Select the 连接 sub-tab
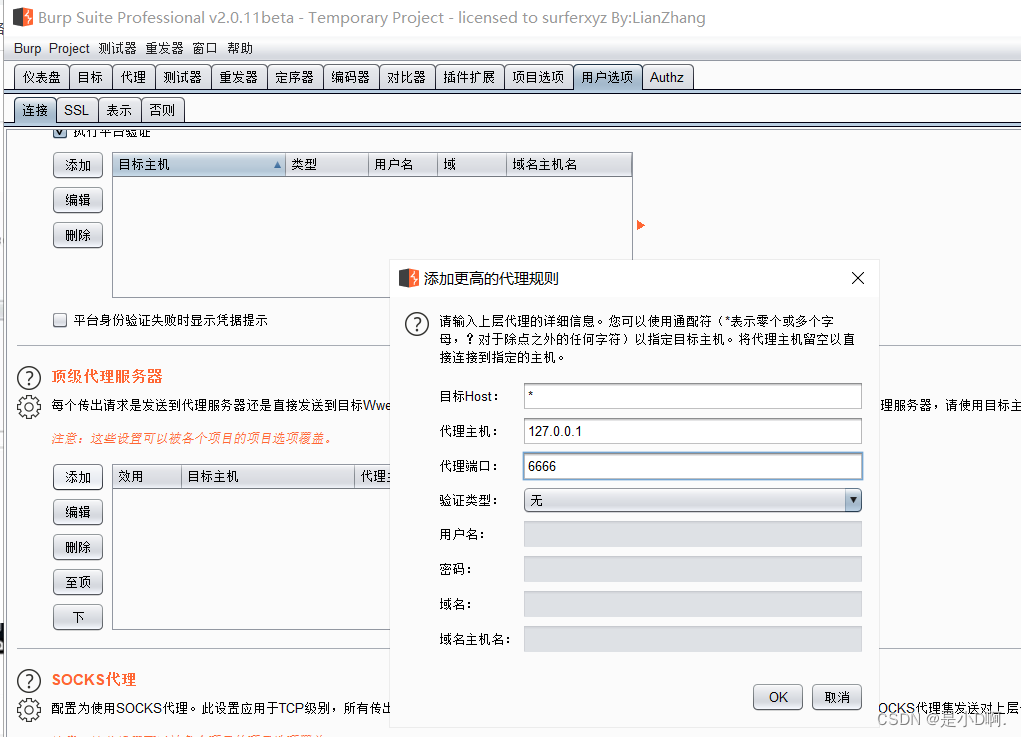This screenshot has height=737, width=1021. [x=35, y=110]
